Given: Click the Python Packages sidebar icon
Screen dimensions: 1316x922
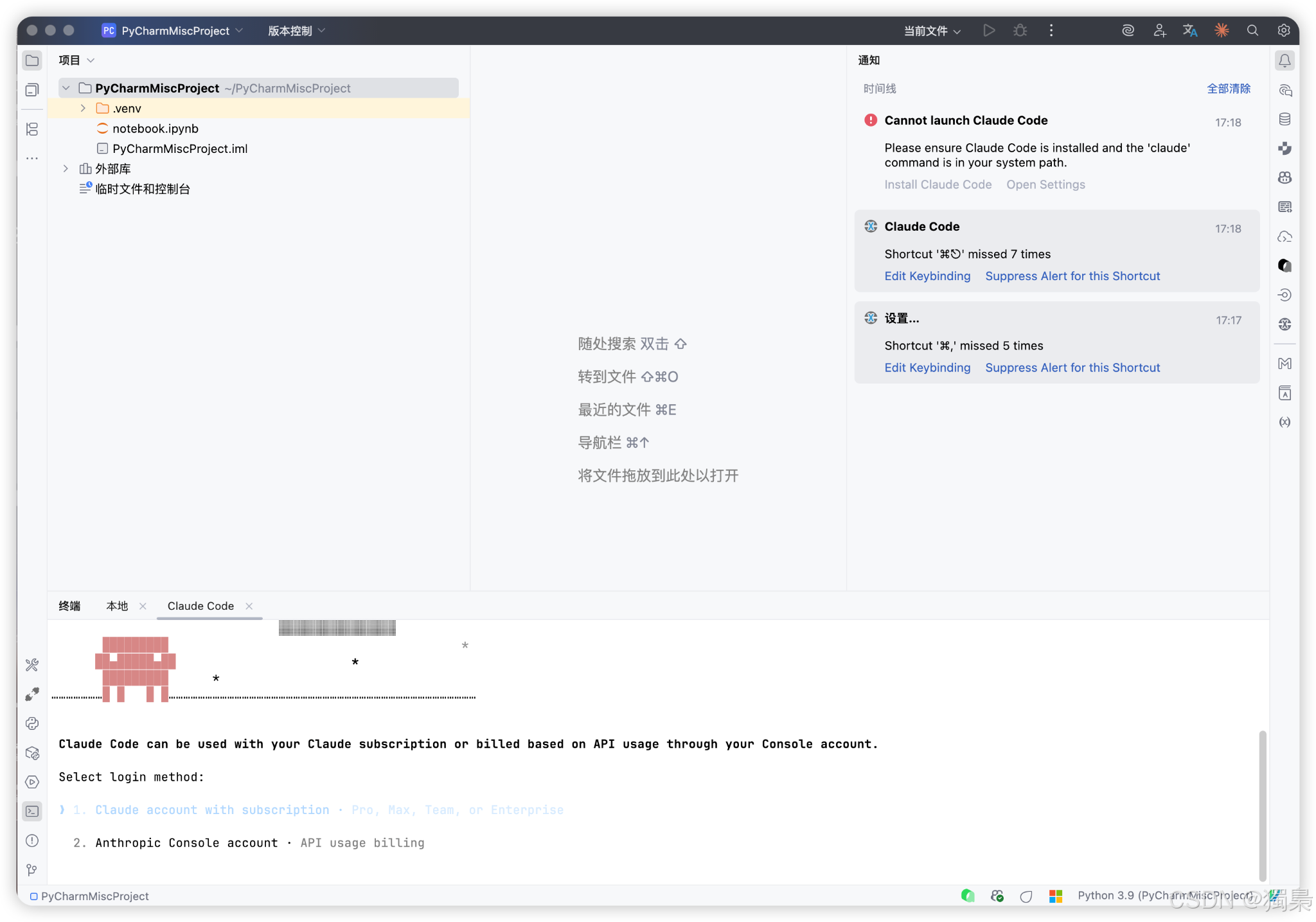Looking at the screenshot, I should (32, 753).
